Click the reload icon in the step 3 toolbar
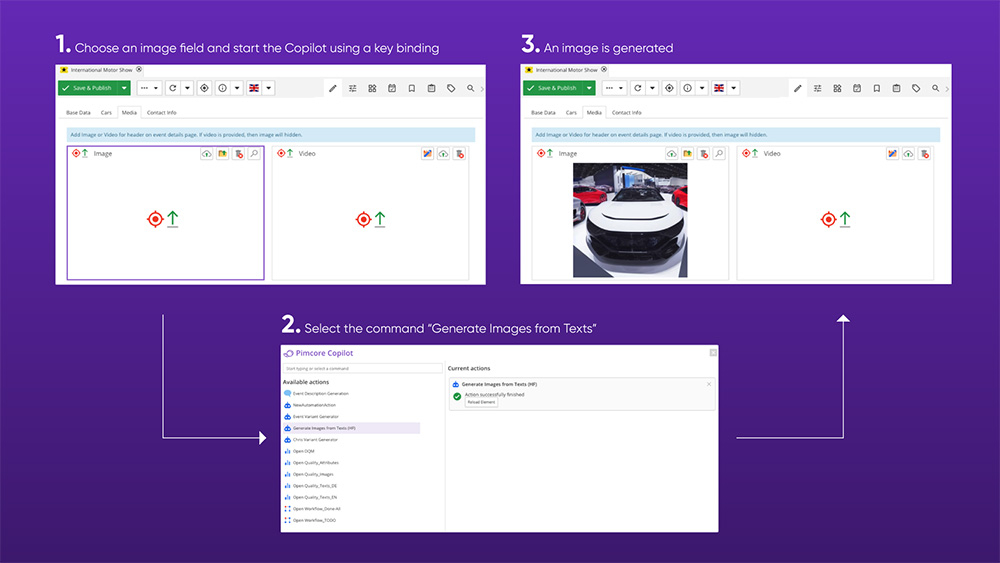Image resolution: width=1000 pixels, height=563 pixels. (638, 88)
